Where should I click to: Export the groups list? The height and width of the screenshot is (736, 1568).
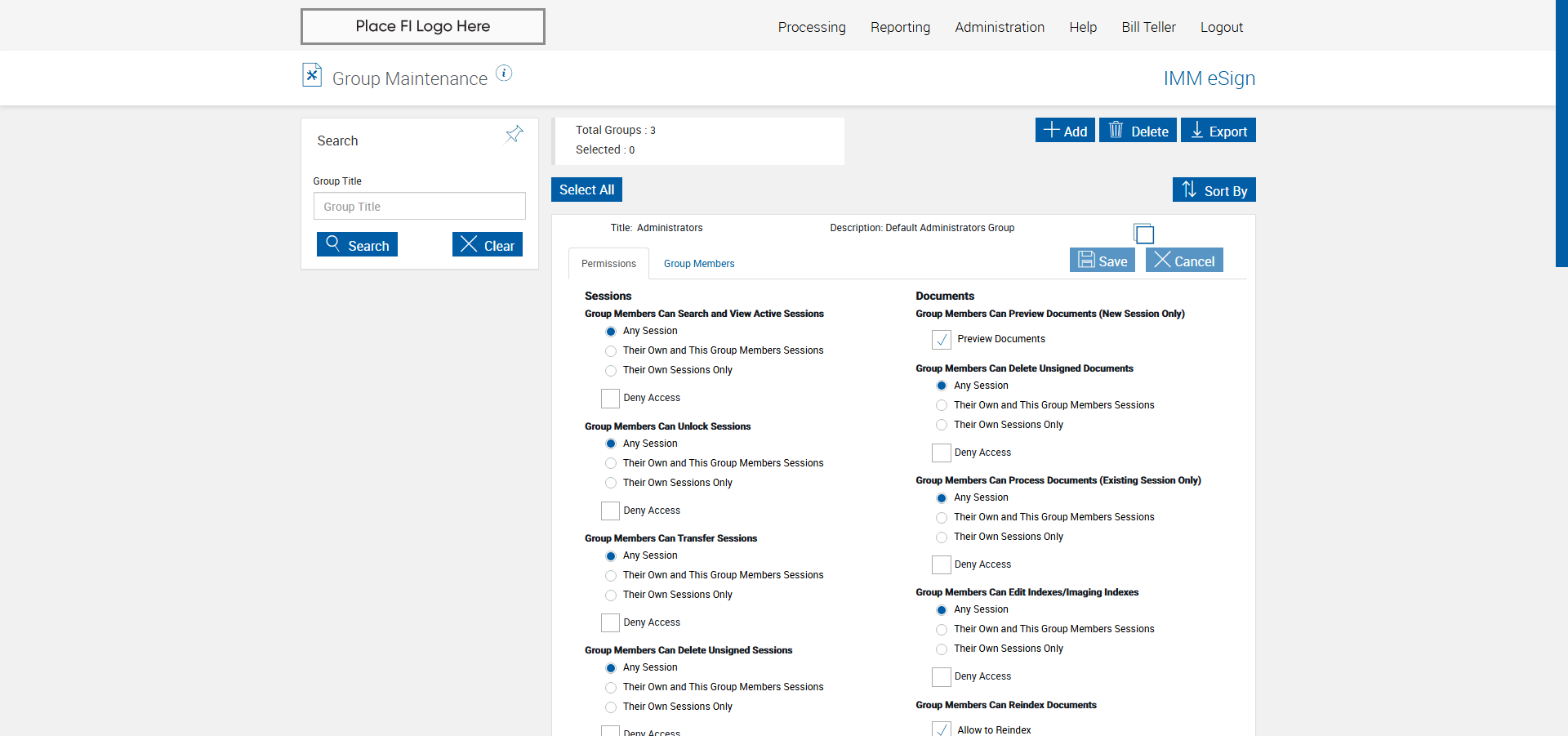click(1218, 131)
